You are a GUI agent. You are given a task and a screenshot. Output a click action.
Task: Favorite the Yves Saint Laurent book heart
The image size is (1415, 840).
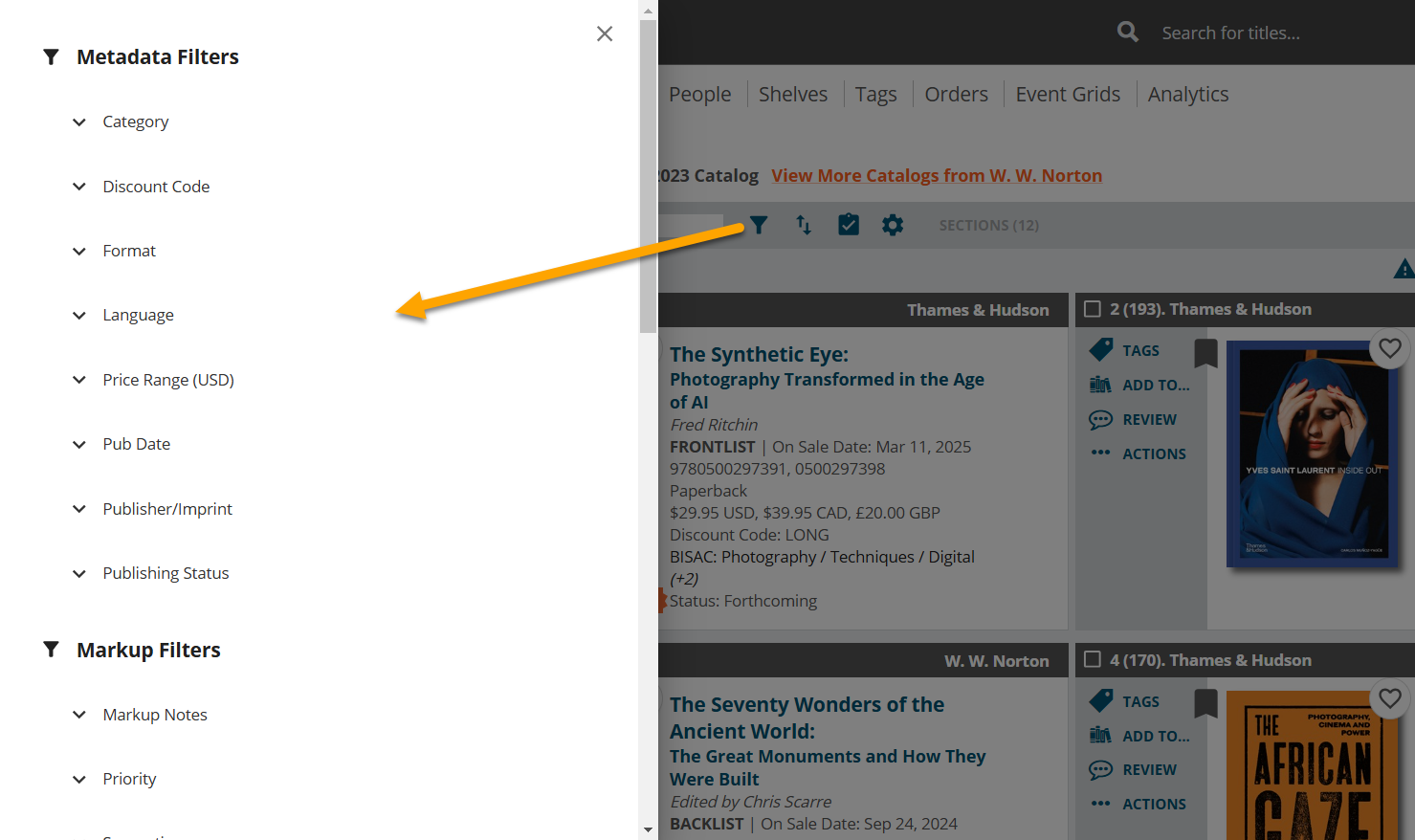pos(1390,348)
